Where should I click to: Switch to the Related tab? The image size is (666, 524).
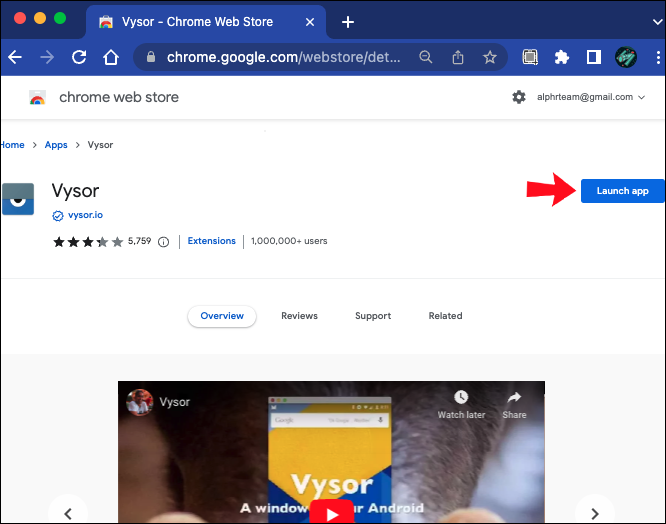445,316
